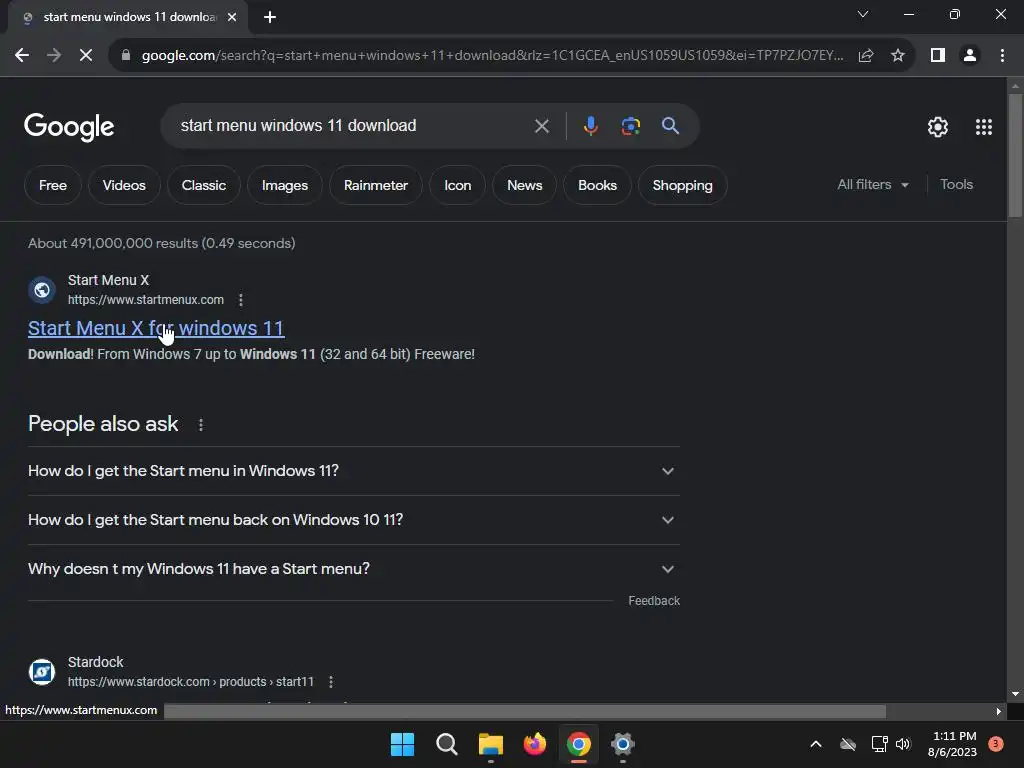The height and width of the screenshot is (768, 1024).
Task: Expand 'How do I get the Start menu in Windows 11?'
Action: coord(354,471)
